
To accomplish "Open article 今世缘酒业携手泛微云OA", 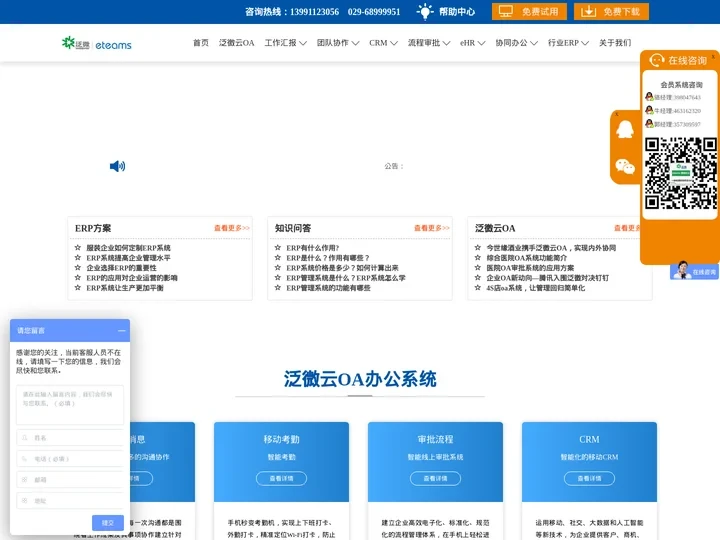I will pos(551,248).
